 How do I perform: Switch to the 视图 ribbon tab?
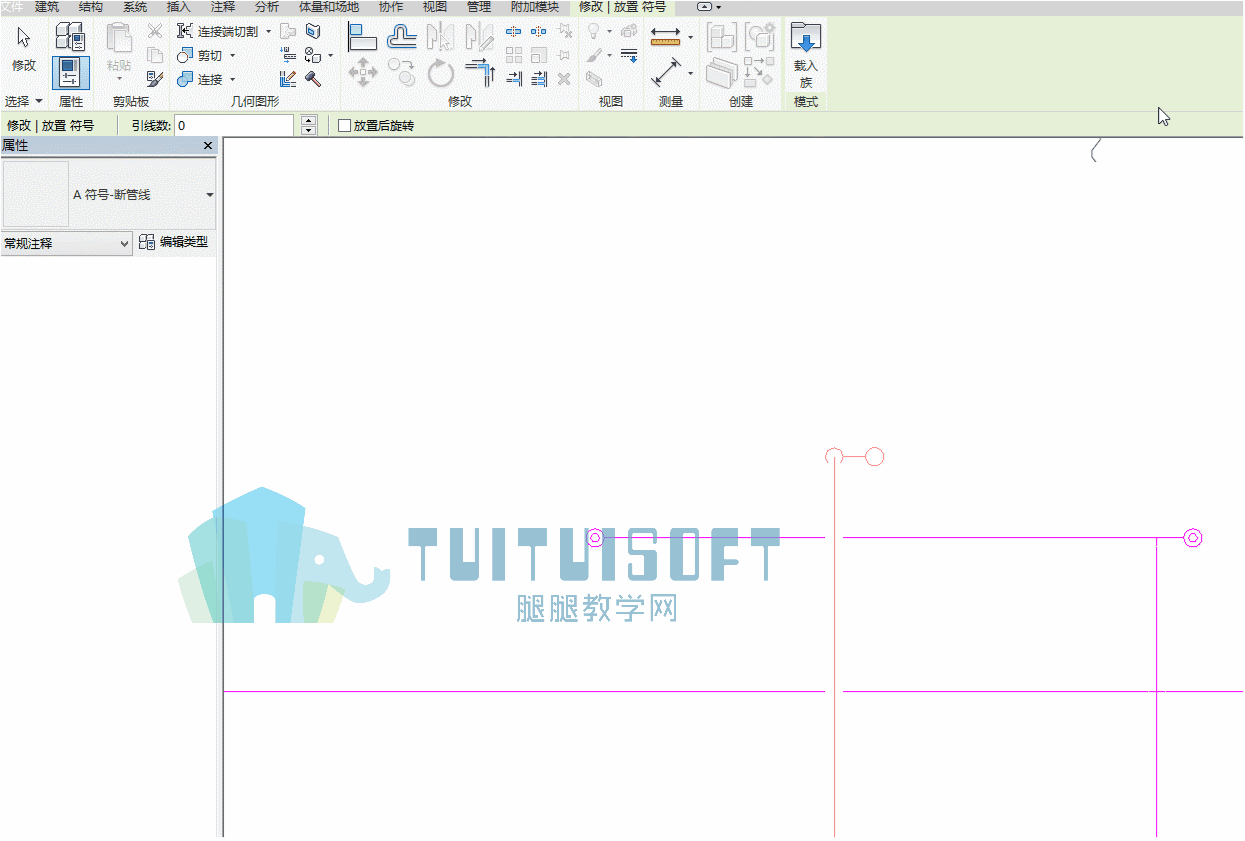[435, 7]
